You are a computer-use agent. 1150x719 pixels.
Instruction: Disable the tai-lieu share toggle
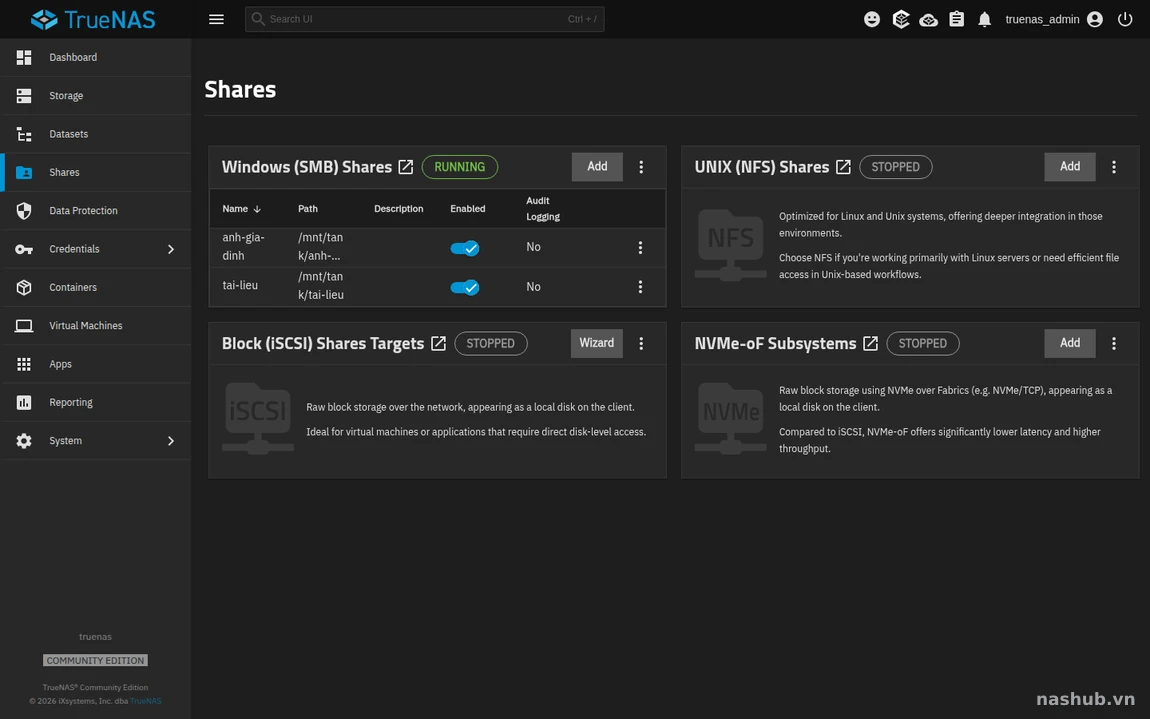(465, 287)
